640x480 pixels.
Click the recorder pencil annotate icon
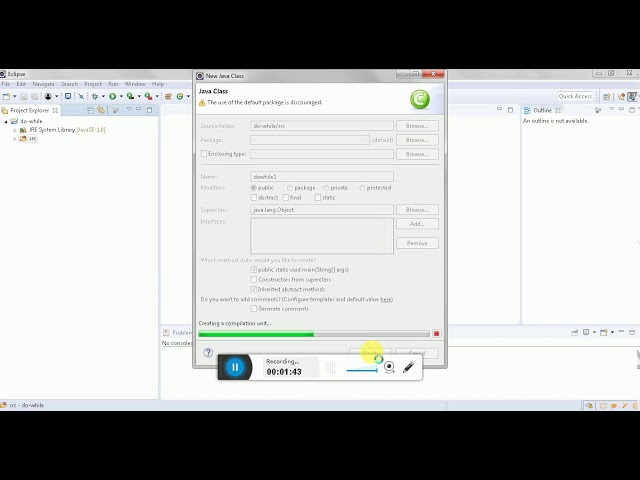tap(409, 367)
